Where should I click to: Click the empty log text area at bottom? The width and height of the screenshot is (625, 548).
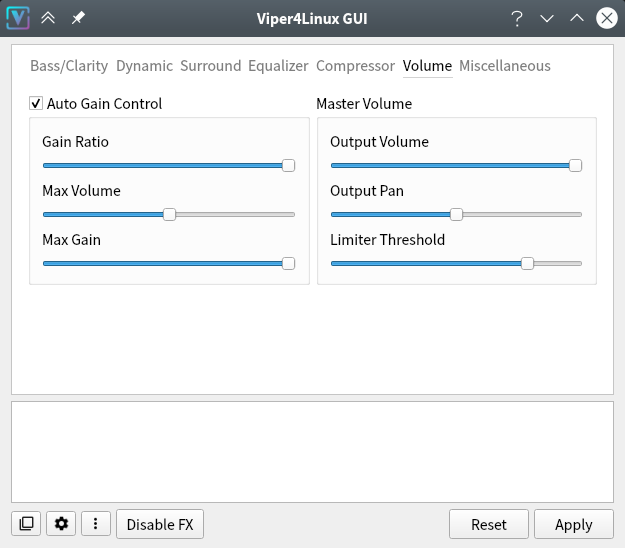tap(312, 452)
